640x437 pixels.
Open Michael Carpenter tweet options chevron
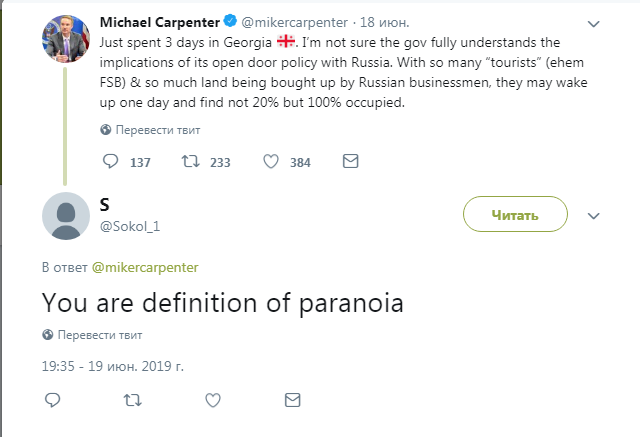[593, 23]
